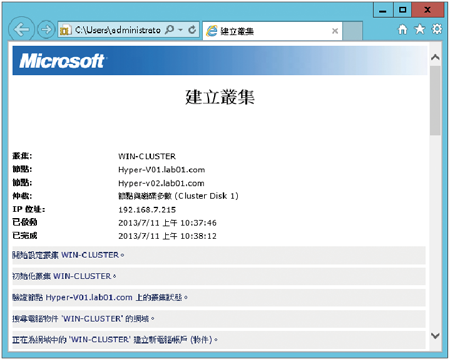Viewport: 450px width, 361px height.
Task: Click the log row about 建立新電腦帳戶 (物件)
Action: tap(219, 340)
